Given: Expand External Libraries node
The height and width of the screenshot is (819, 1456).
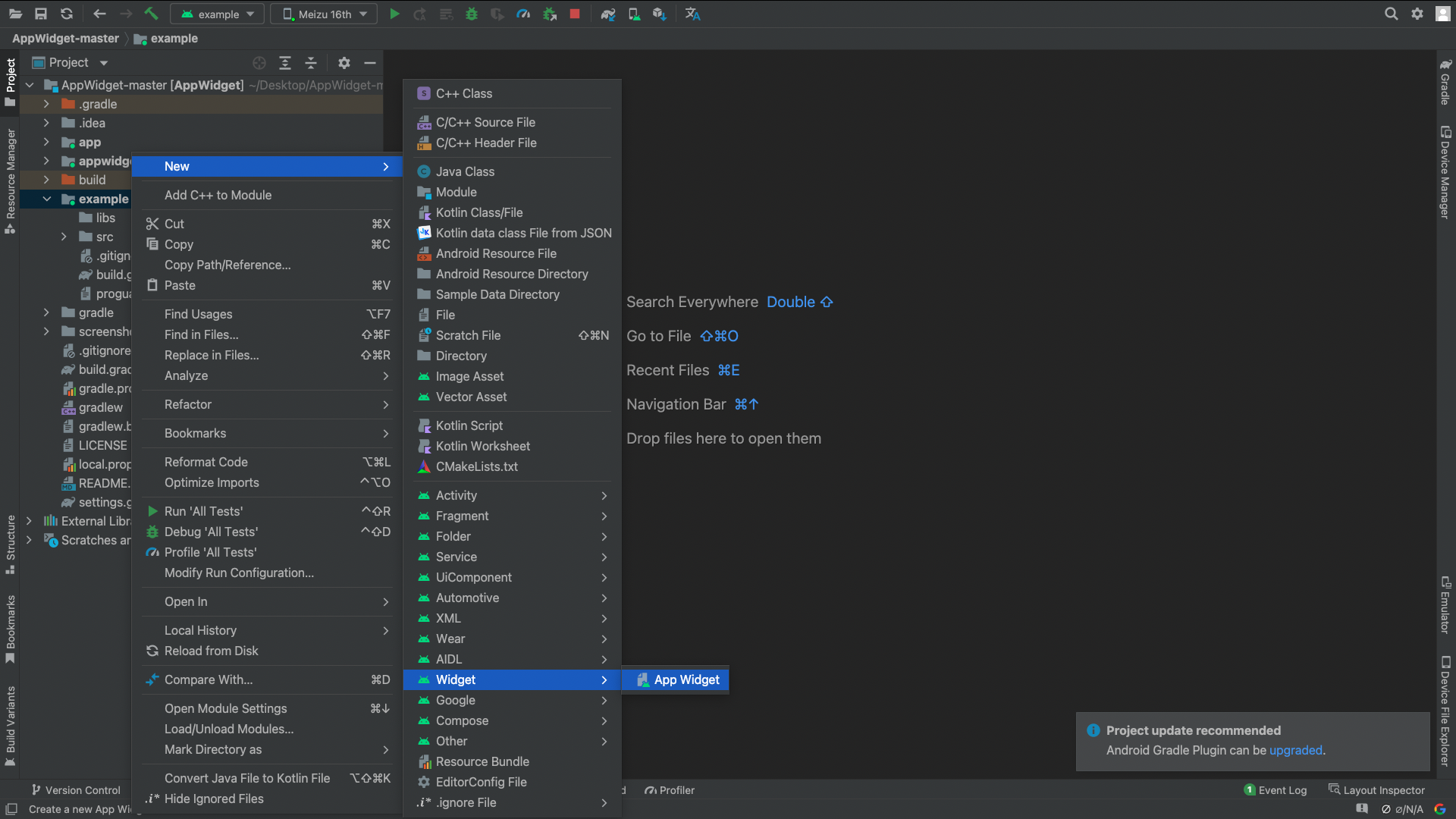Looking at the screenshot, I should (x=29, y=521).
